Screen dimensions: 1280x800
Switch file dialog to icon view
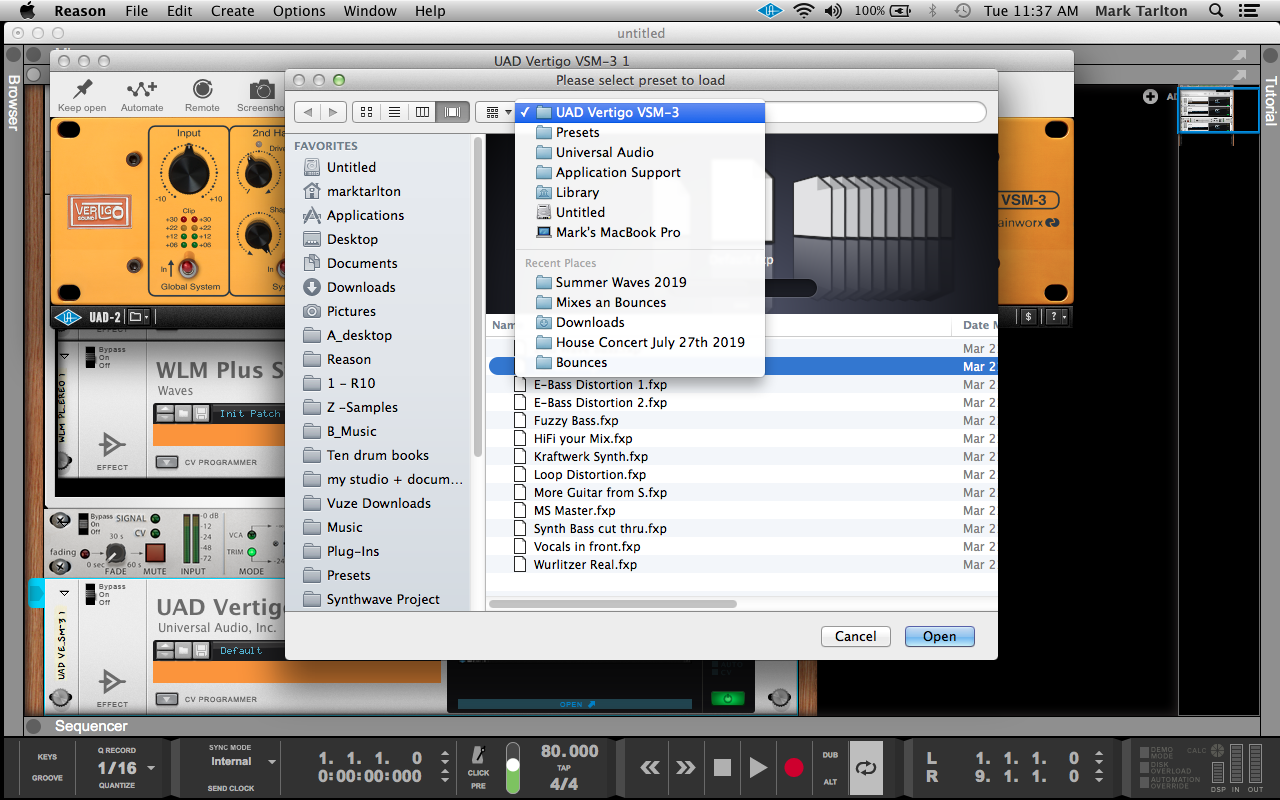(366, 112)
